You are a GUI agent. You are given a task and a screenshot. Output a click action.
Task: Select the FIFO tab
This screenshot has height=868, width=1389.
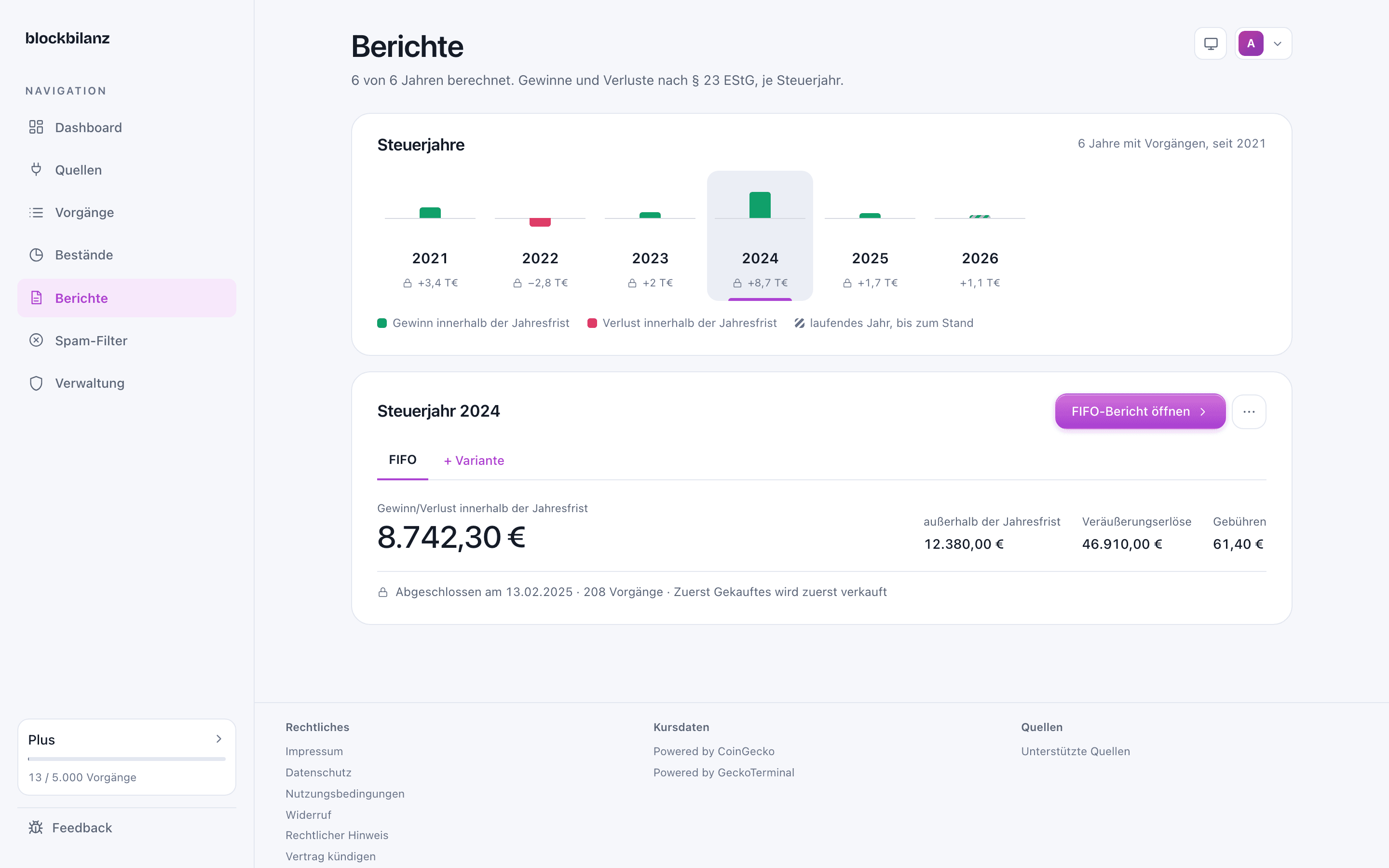[402, 460]
